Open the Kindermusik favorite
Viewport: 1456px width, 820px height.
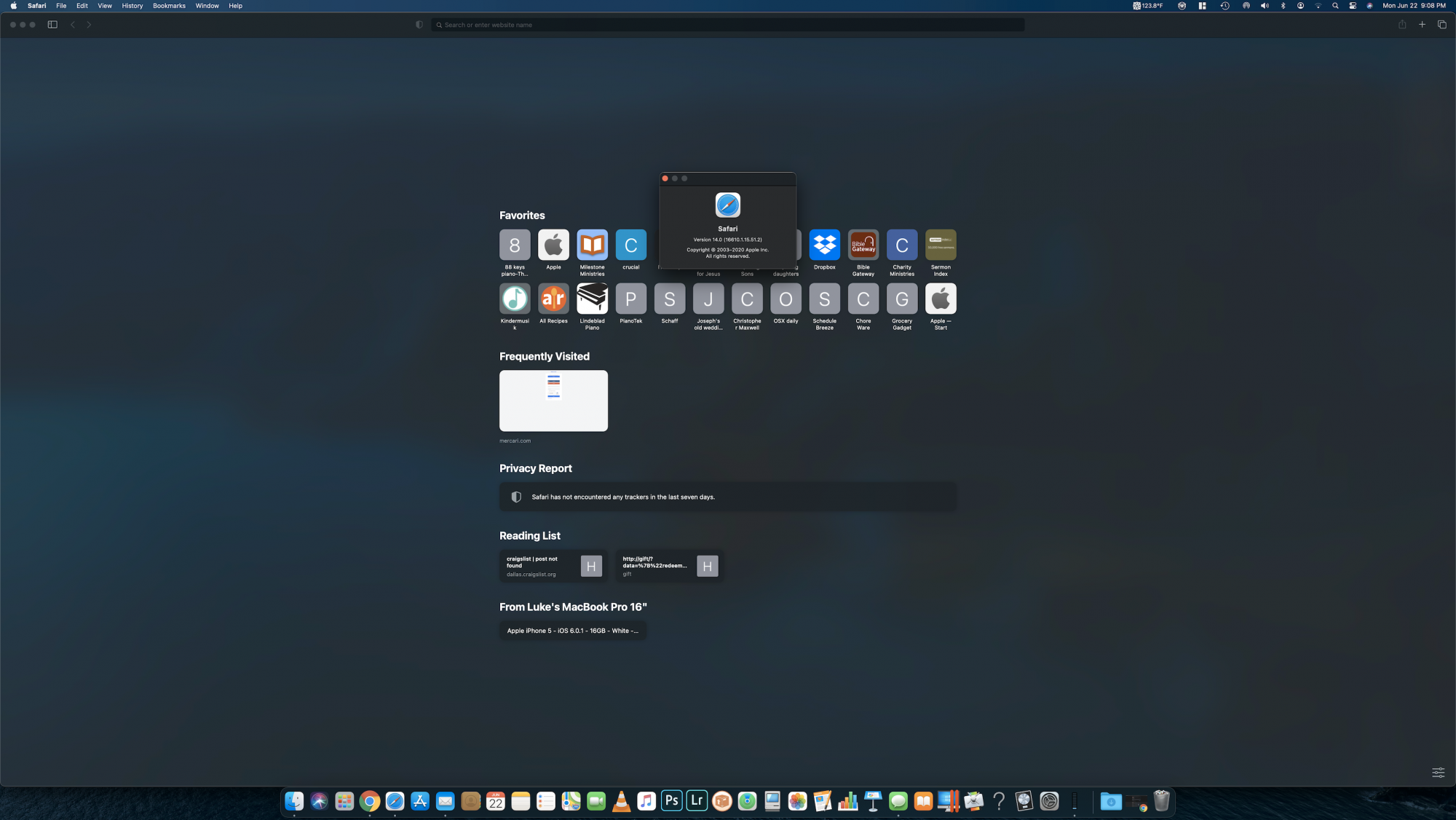click(515, 299)
